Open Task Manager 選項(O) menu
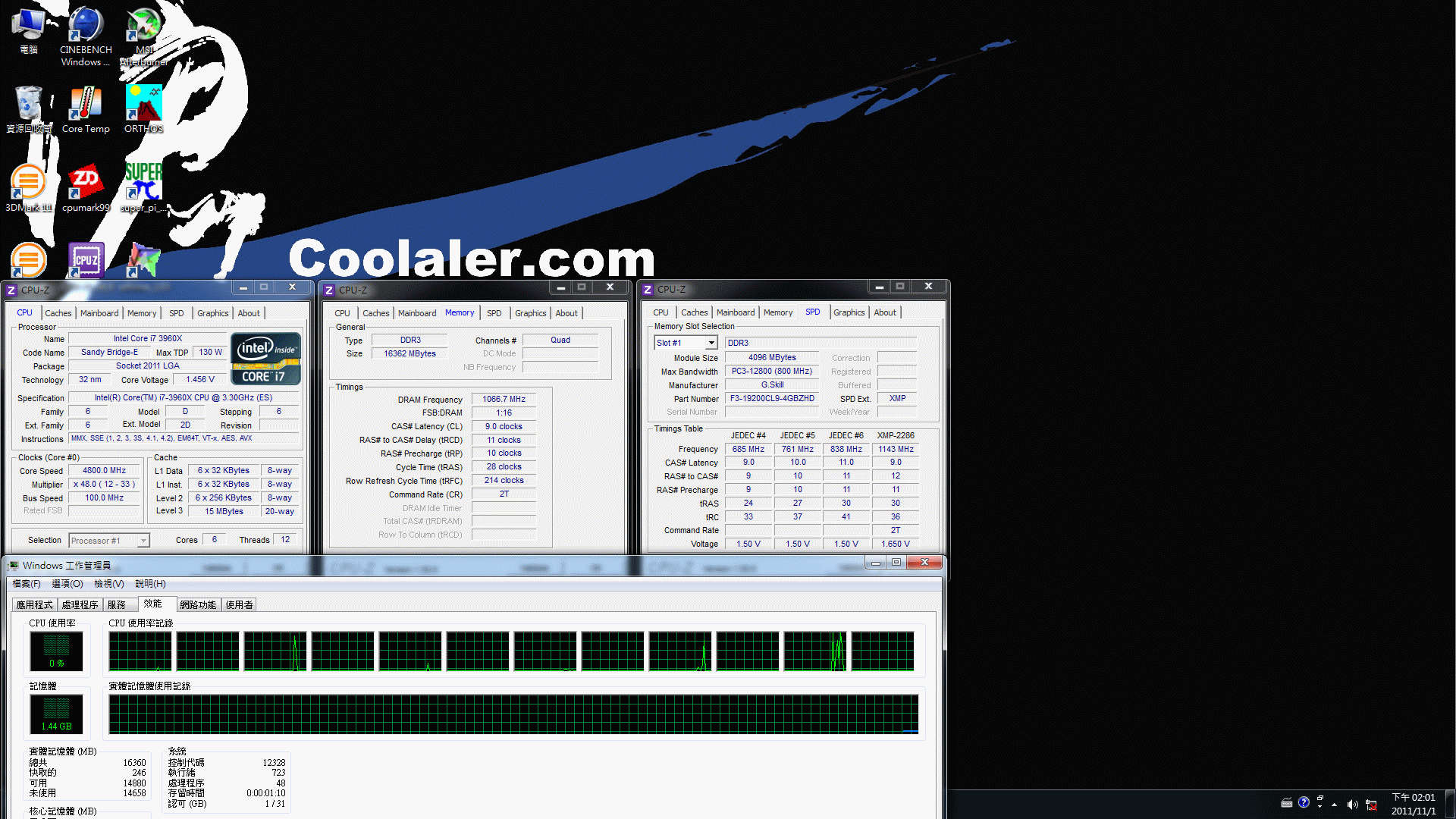The height and width of the screenshot is (819, 1456). pos(67,584)
